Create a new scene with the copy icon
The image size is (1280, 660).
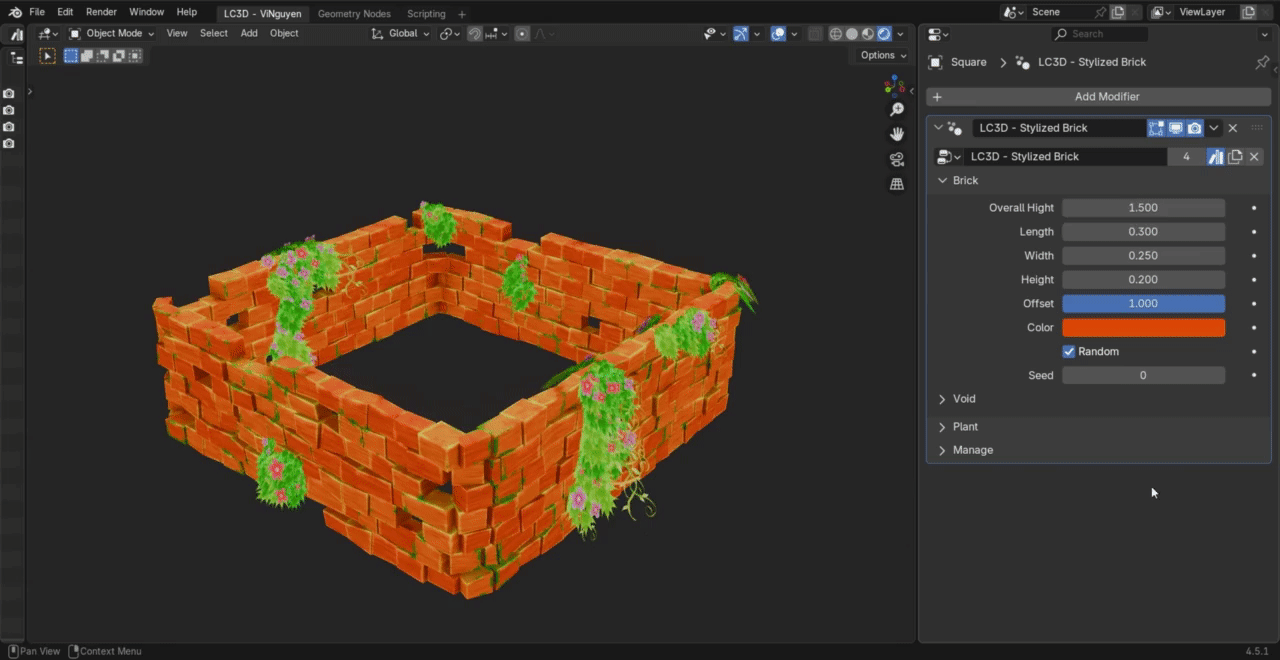pos(1118,12)
